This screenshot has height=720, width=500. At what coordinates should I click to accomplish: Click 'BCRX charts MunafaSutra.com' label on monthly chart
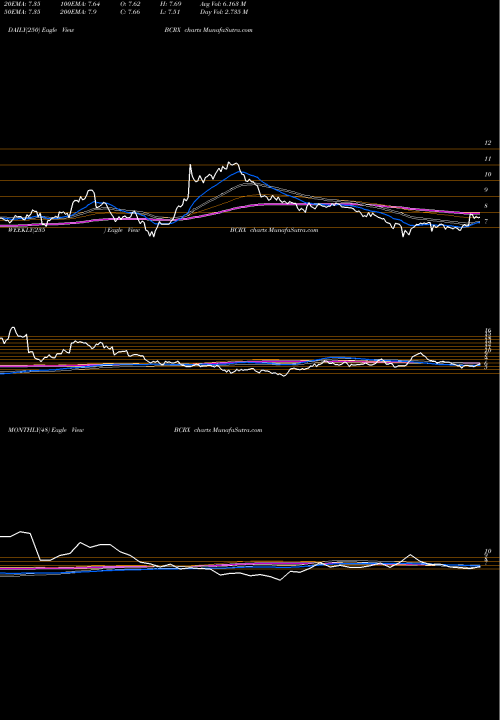pos(218,430)
